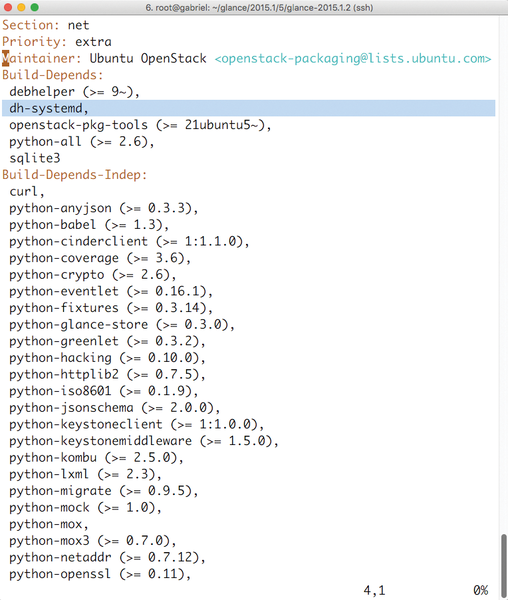Click the Section: net line
The height and width of the screenshot is (600, 508).
click(x=46, y=25)
